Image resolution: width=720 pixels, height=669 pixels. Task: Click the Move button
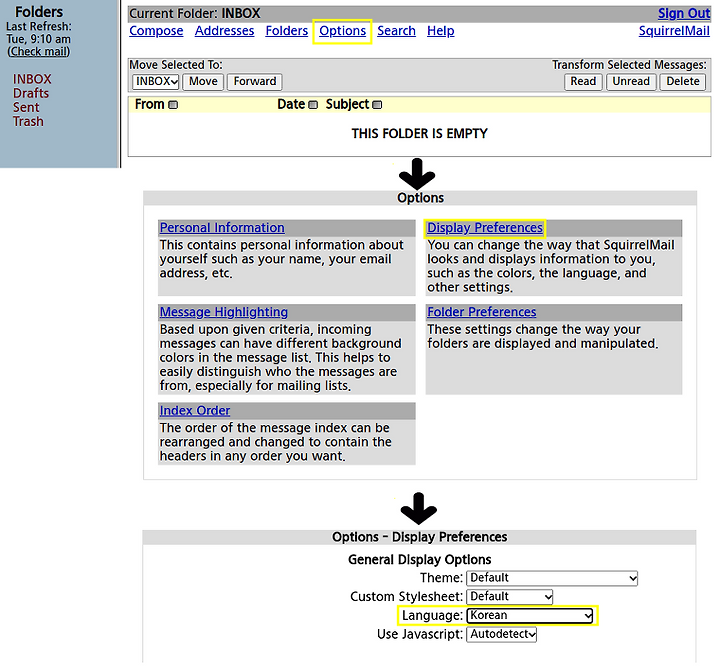[203, 82]
